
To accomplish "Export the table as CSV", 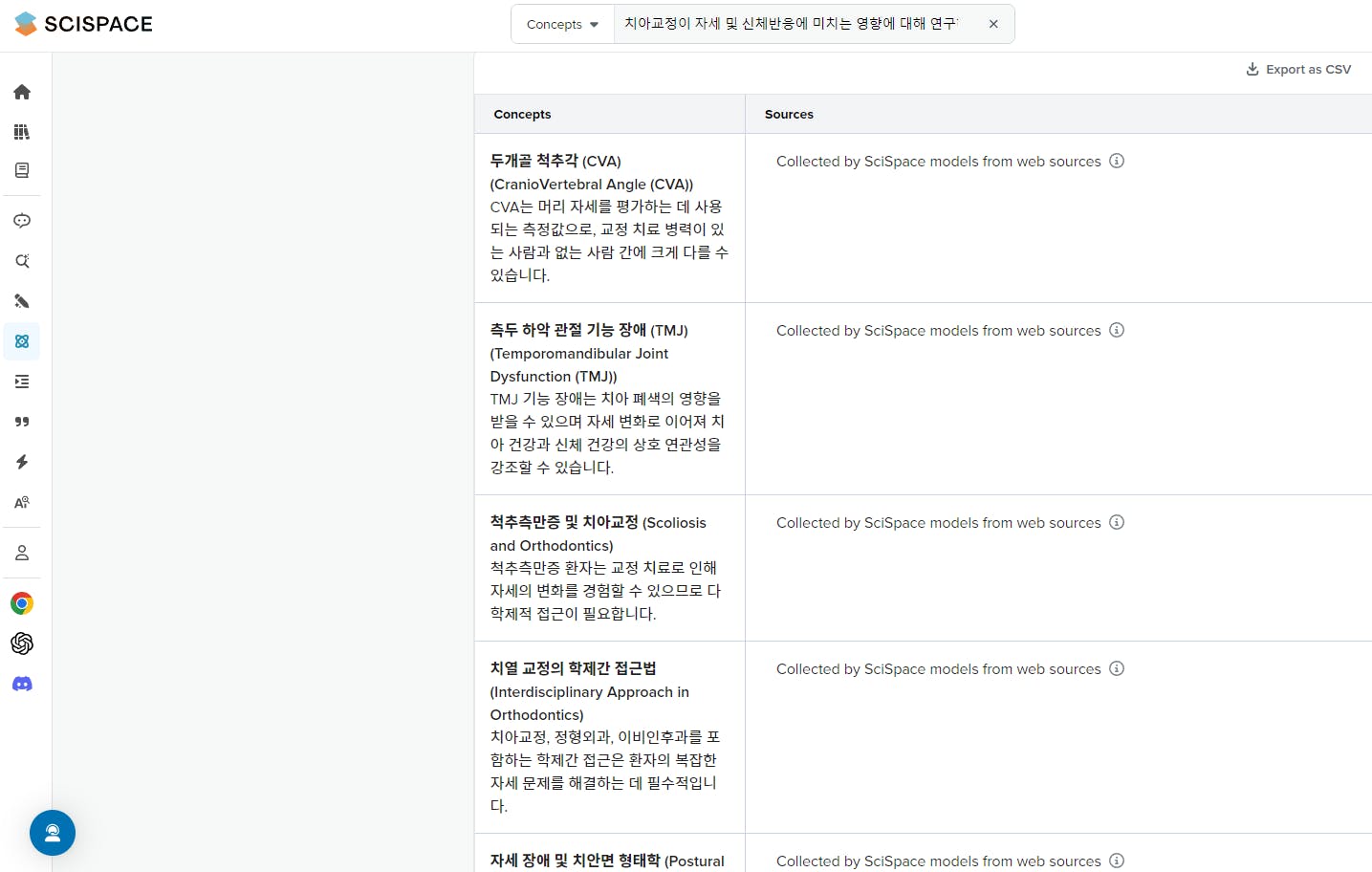I will tap(1298, 69).
